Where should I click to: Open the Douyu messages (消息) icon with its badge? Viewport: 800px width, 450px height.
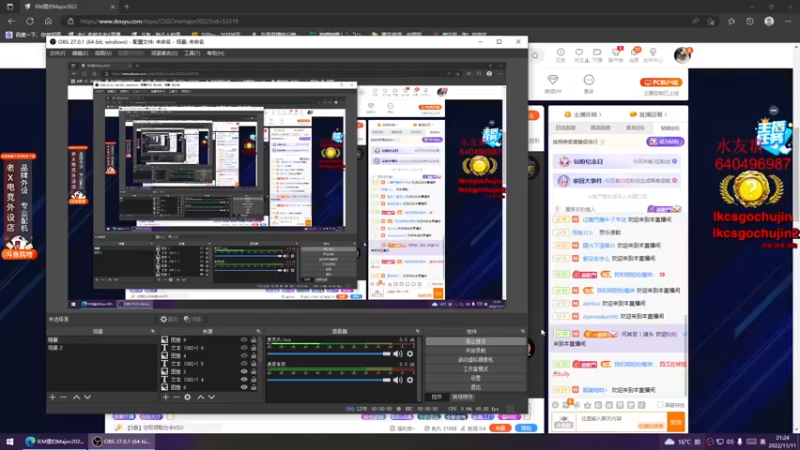pos(634,55)
